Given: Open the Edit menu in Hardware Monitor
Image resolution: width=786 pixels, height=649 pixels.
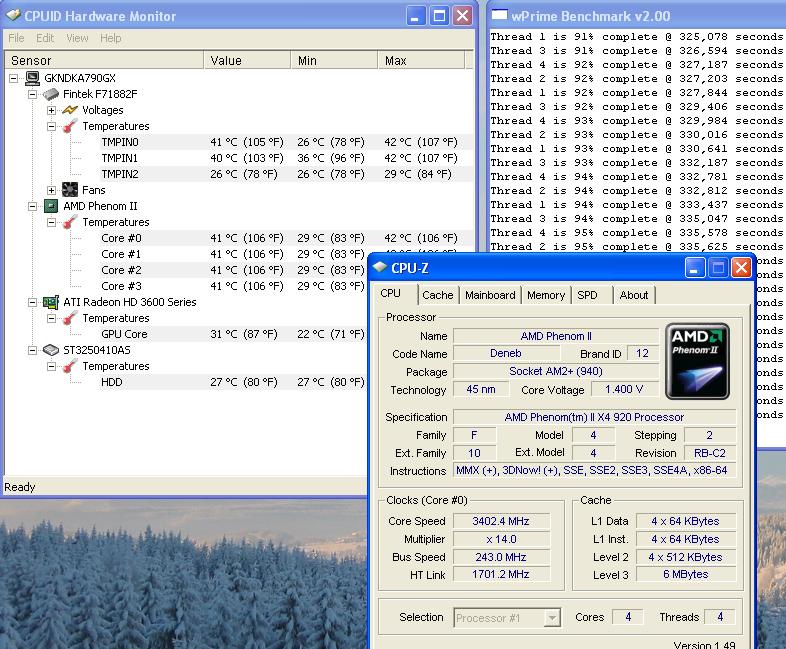Looking at the screenshot, I should (x=45, y=38).
